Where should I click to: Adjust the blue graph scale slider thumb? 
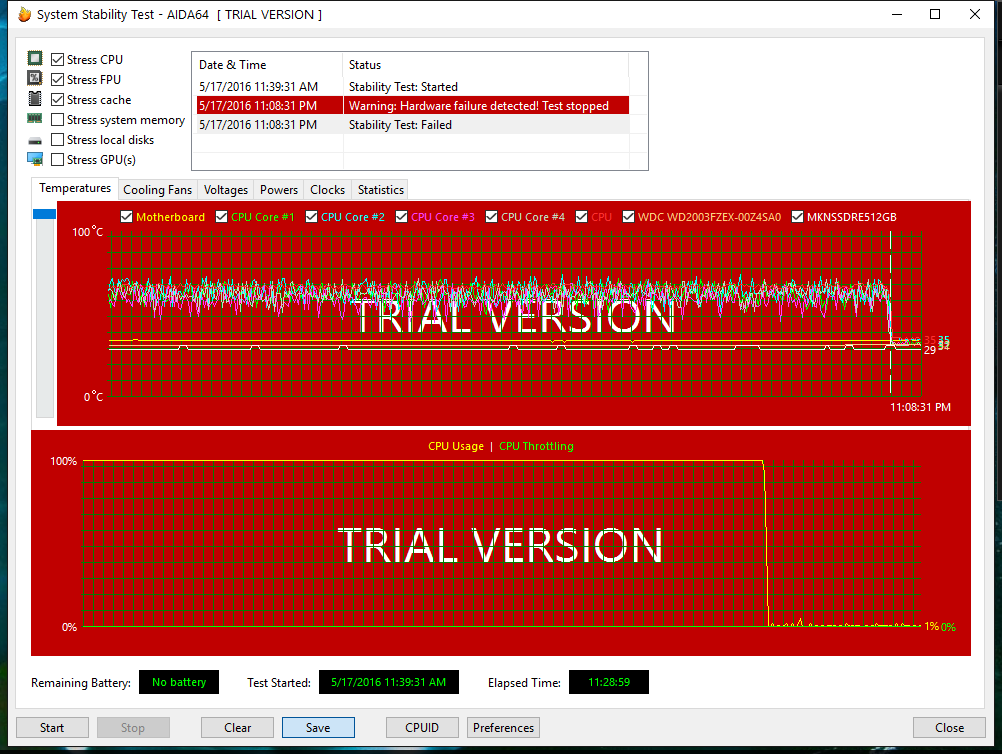point(45,214)
